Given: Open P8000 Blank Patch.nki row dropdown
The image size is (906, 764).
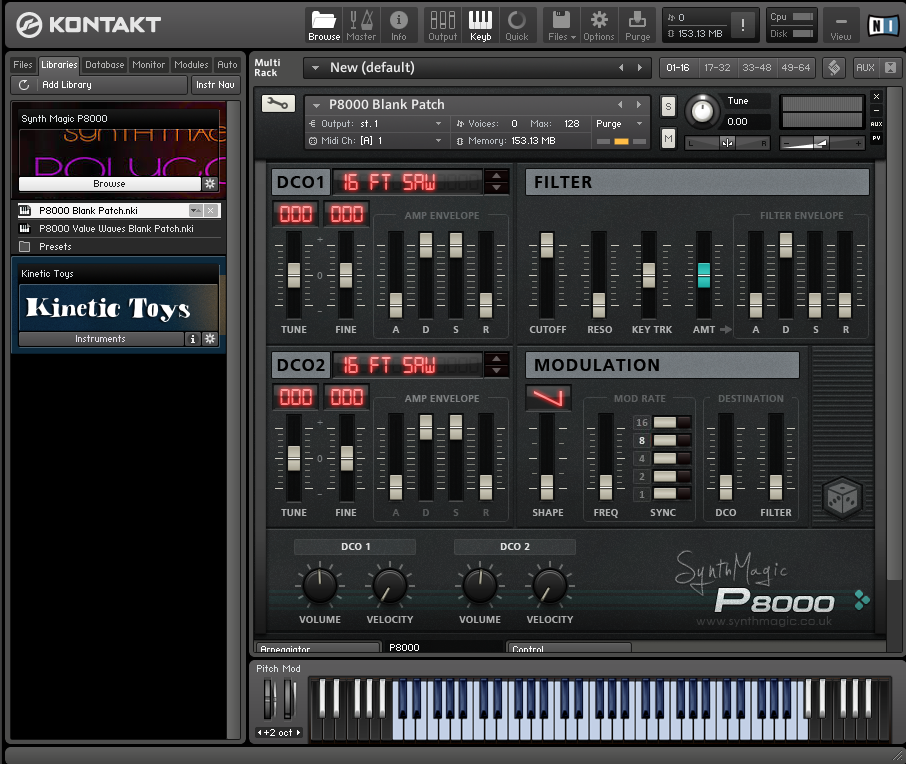Looking at the screenshot, I should click(195, 210).
